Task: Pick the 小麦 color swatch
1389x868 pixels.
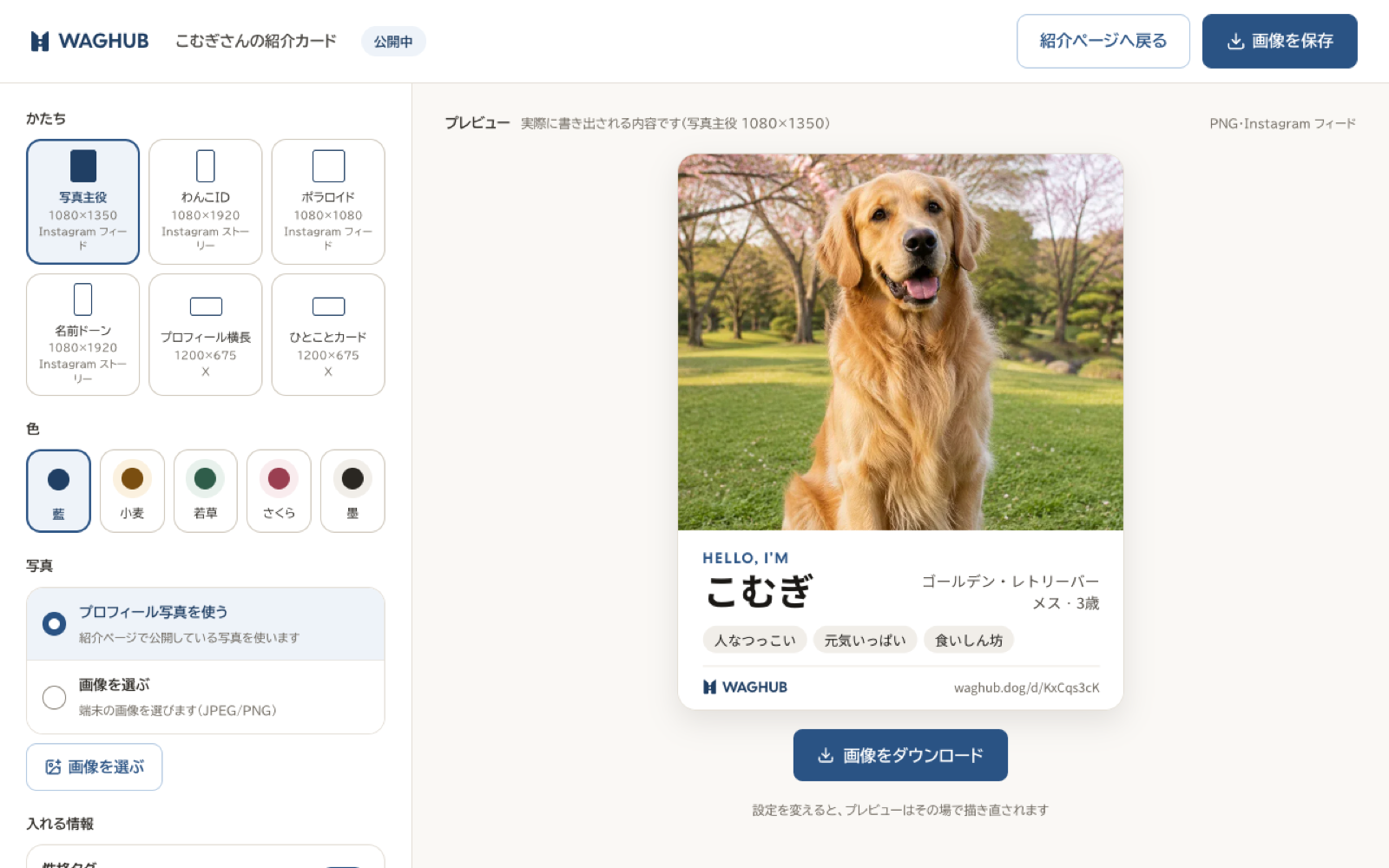Action: click(x=132, y=490)
